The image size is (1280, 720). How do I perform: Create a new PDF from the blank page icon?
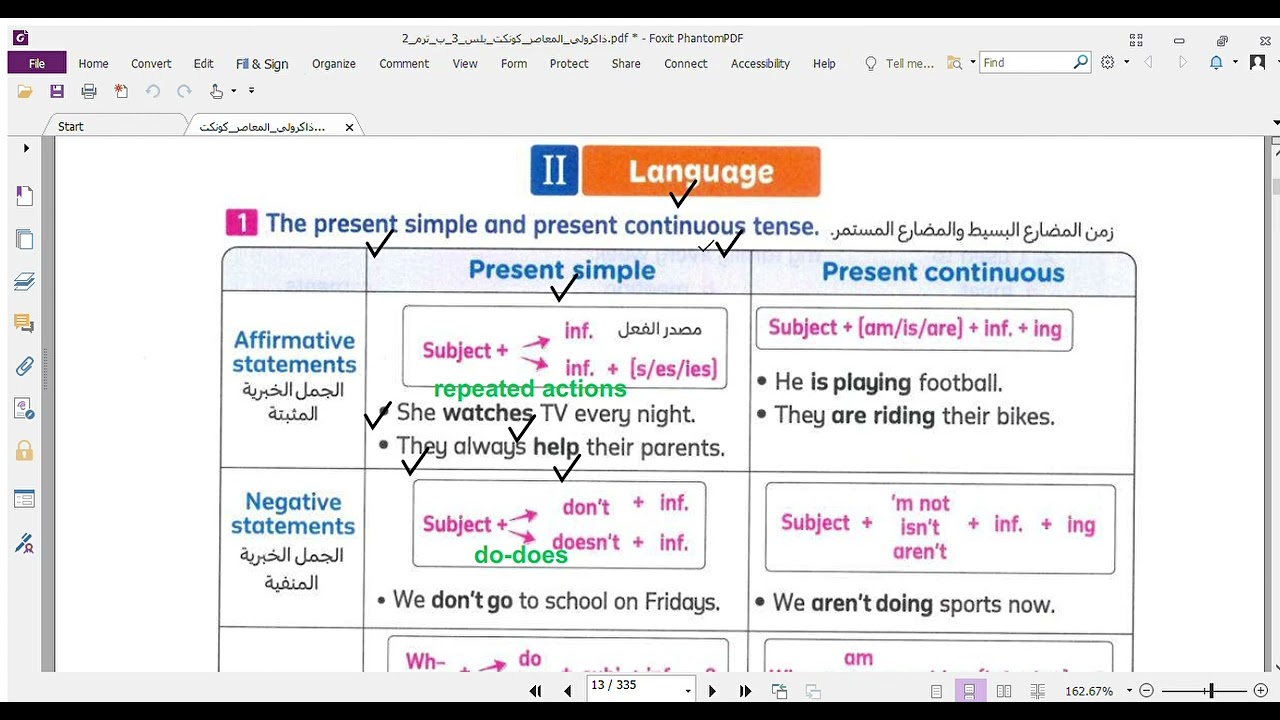click(x=121, y=91)
